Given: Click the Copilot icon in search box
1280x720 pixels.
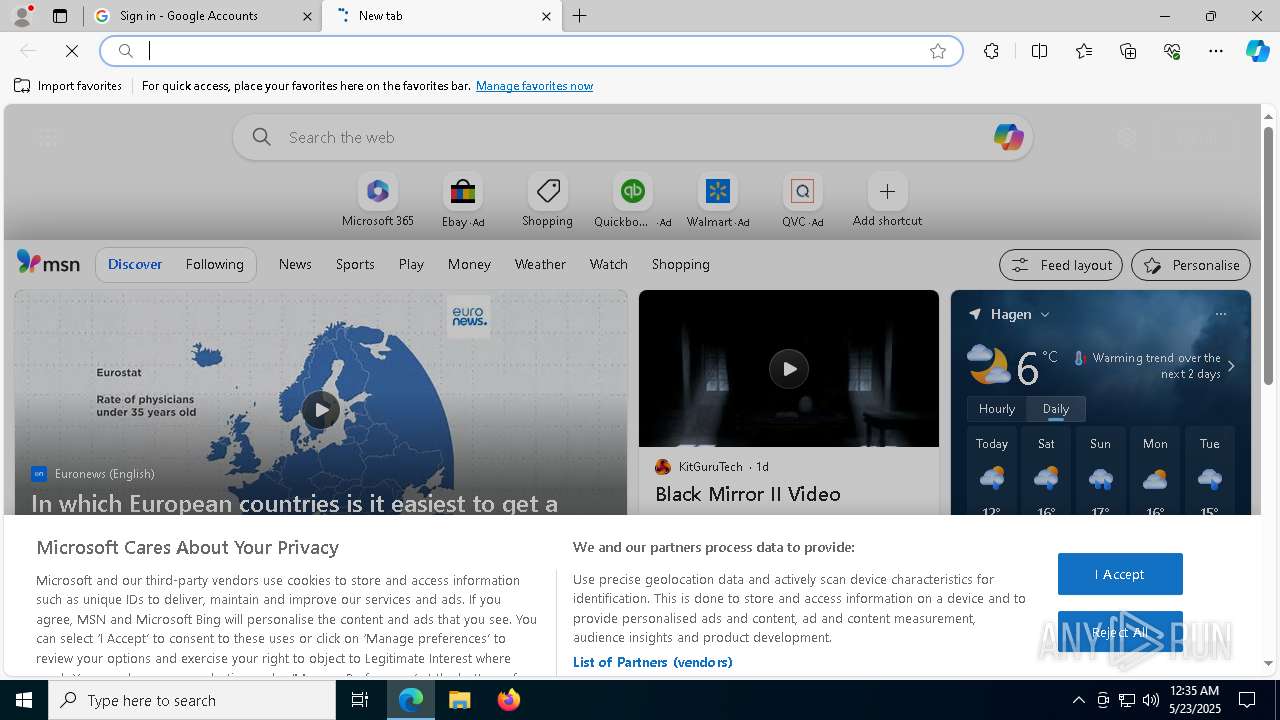Looking at the screenshot, I should [x=1008, y=137].
